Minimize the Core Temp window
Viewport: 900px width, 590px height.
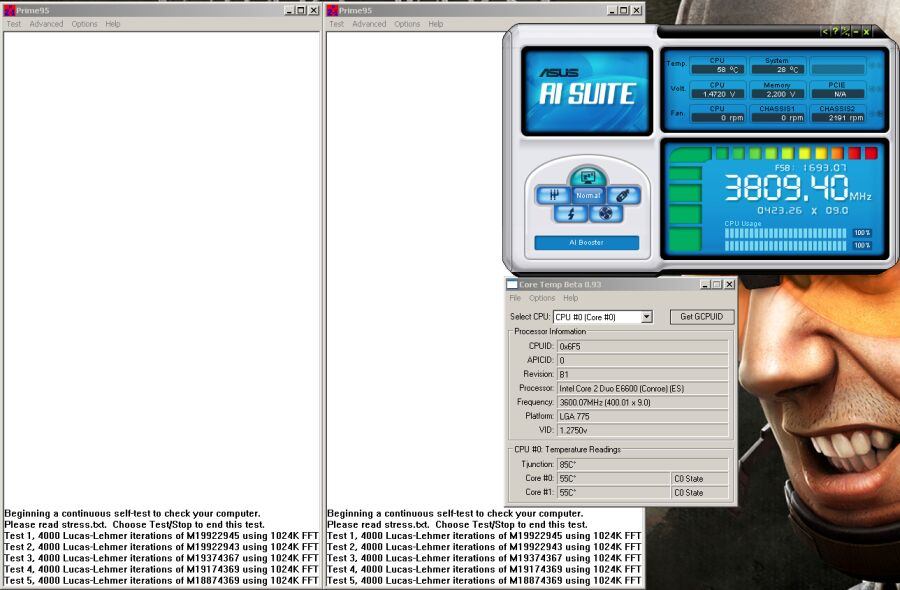pos(705,284)
